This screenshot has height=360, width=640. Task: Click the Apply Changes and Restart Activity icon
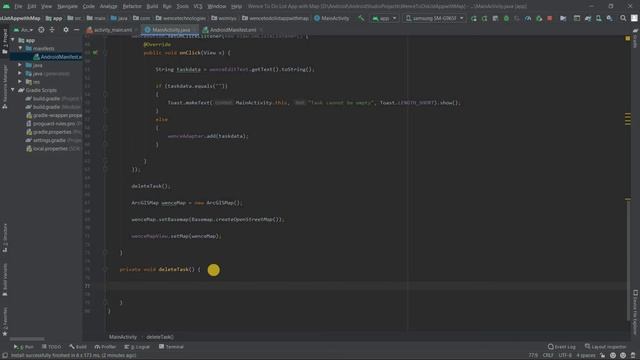[x=484, y=18]
